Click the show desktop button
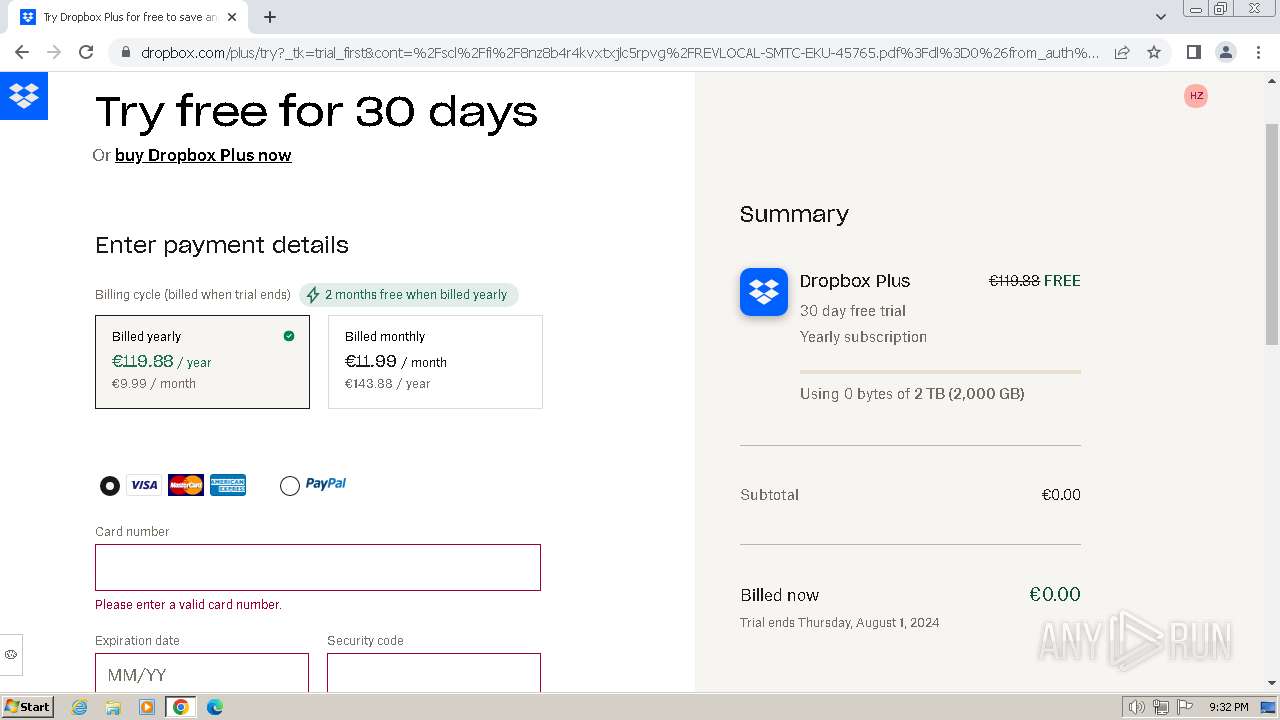1280x720 pixels. tap(1269, 707)
